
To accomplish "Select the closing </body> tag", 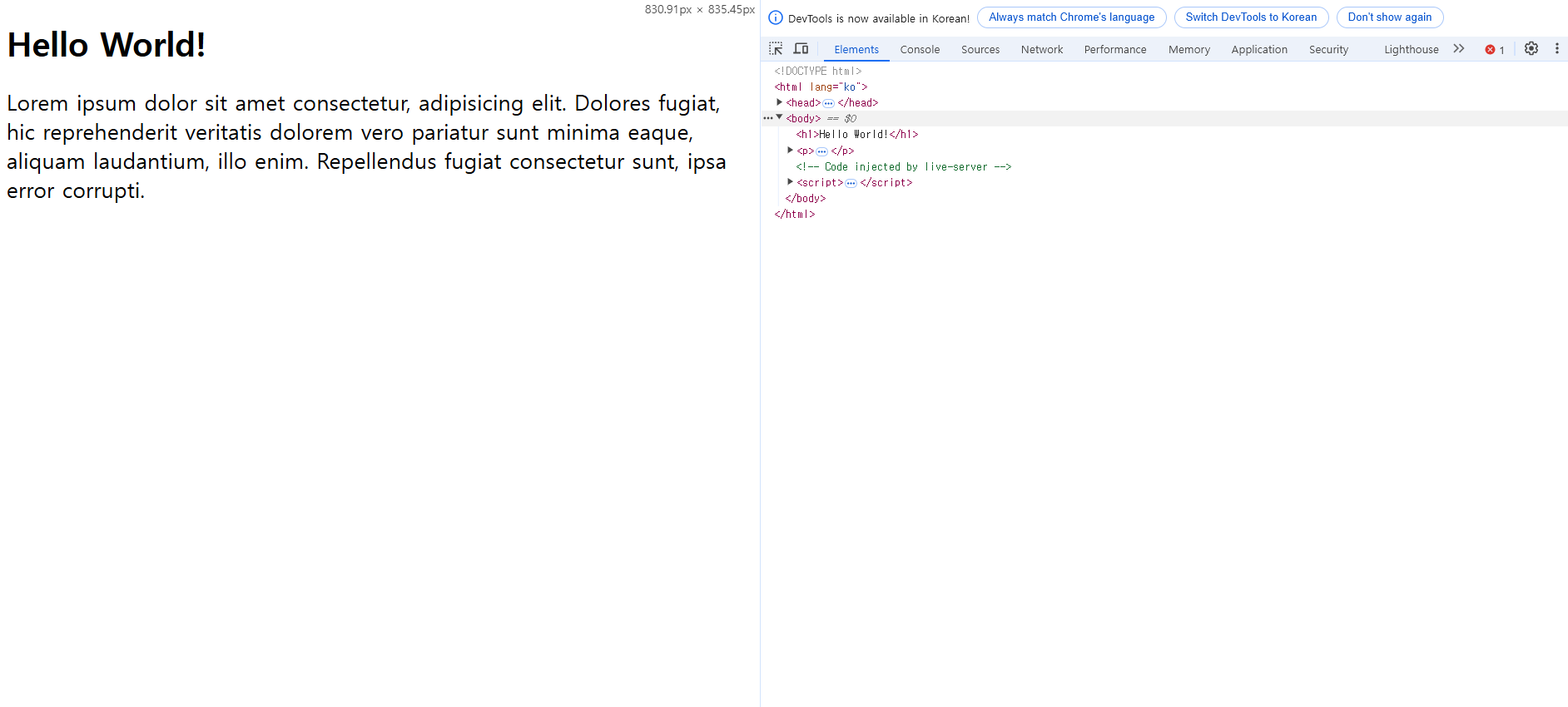I will pyautogui.click(x=806, y=198).
